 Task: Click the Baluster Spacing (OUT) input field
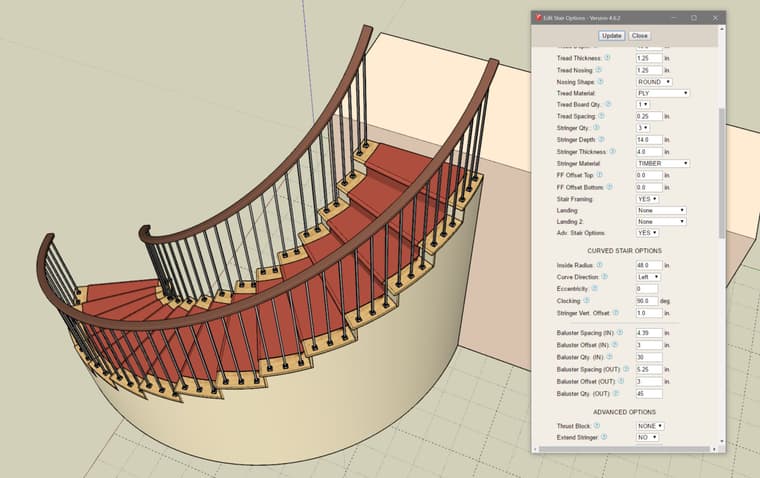(x=649, y=369)
